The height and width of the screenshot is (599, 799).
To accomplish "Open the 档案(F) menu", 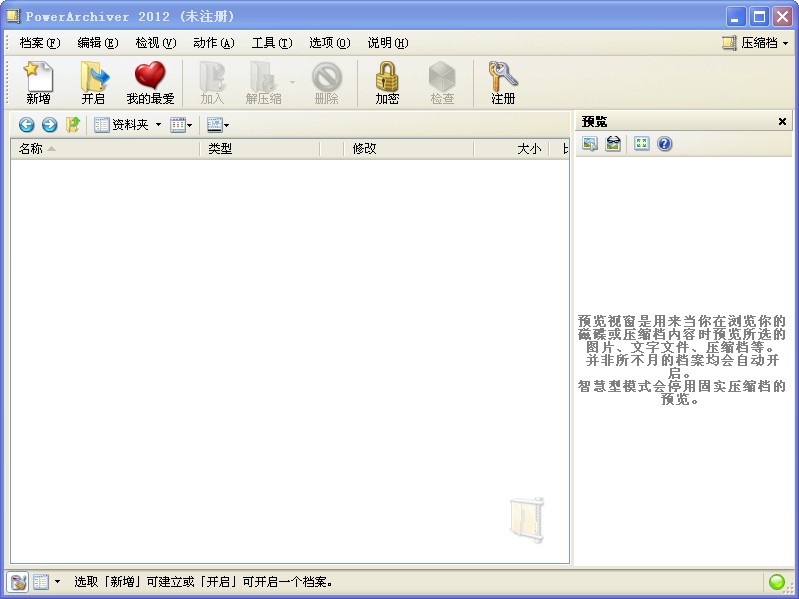I will pyautogui.click(x=40, y=43).
